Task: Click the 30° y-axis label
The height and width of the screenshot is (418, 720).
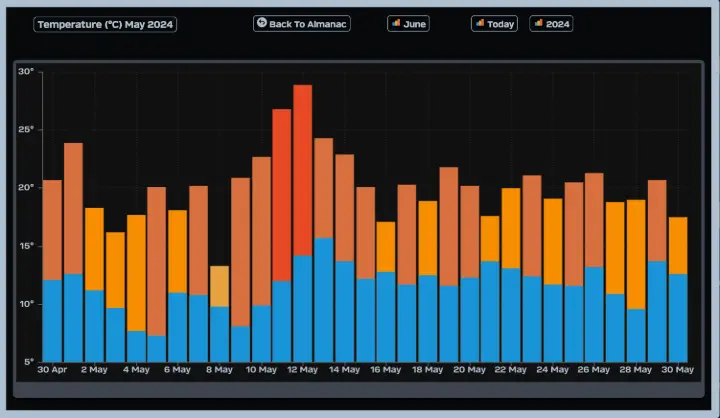Action: [x=25, y=72]
